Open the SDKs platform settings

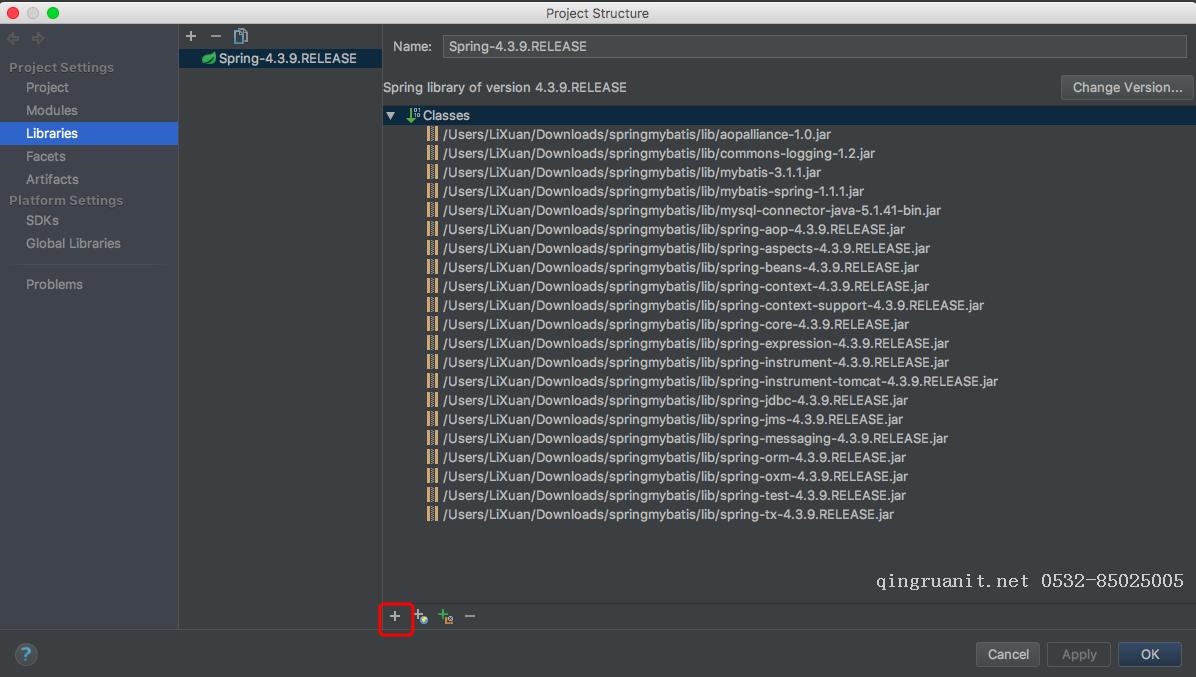tap(42, 220)
